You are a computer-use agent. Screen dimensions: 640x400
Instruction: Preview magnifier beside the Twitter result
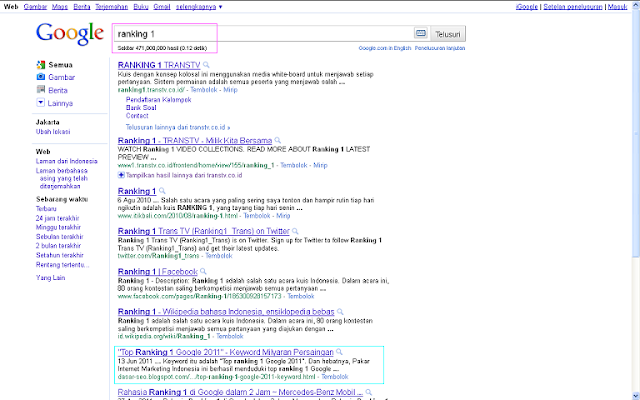[295, 231]
